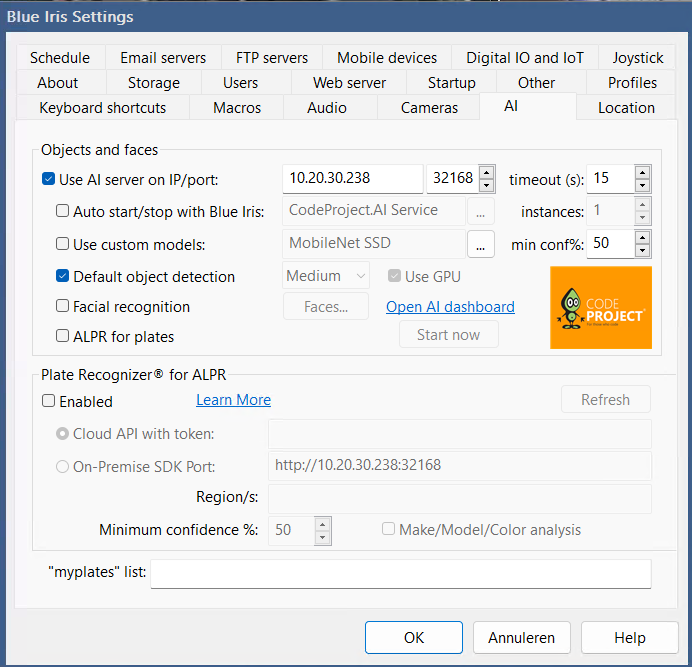Viewport: 692px width, 667px height.
Task: Enable Plate Recognizer for ALPR
Action: (x=48, y=400)
